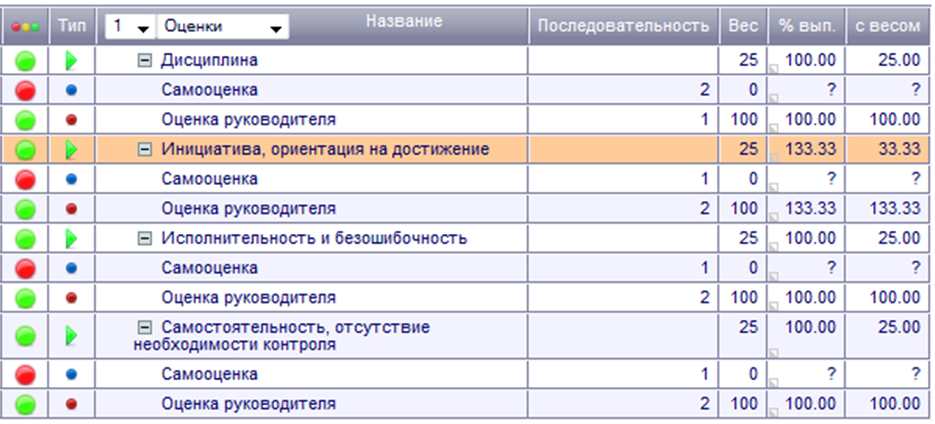The width and height of the screenshot is (935, 424).
Task: Click the Вес column header
Action: click(742, 26)
